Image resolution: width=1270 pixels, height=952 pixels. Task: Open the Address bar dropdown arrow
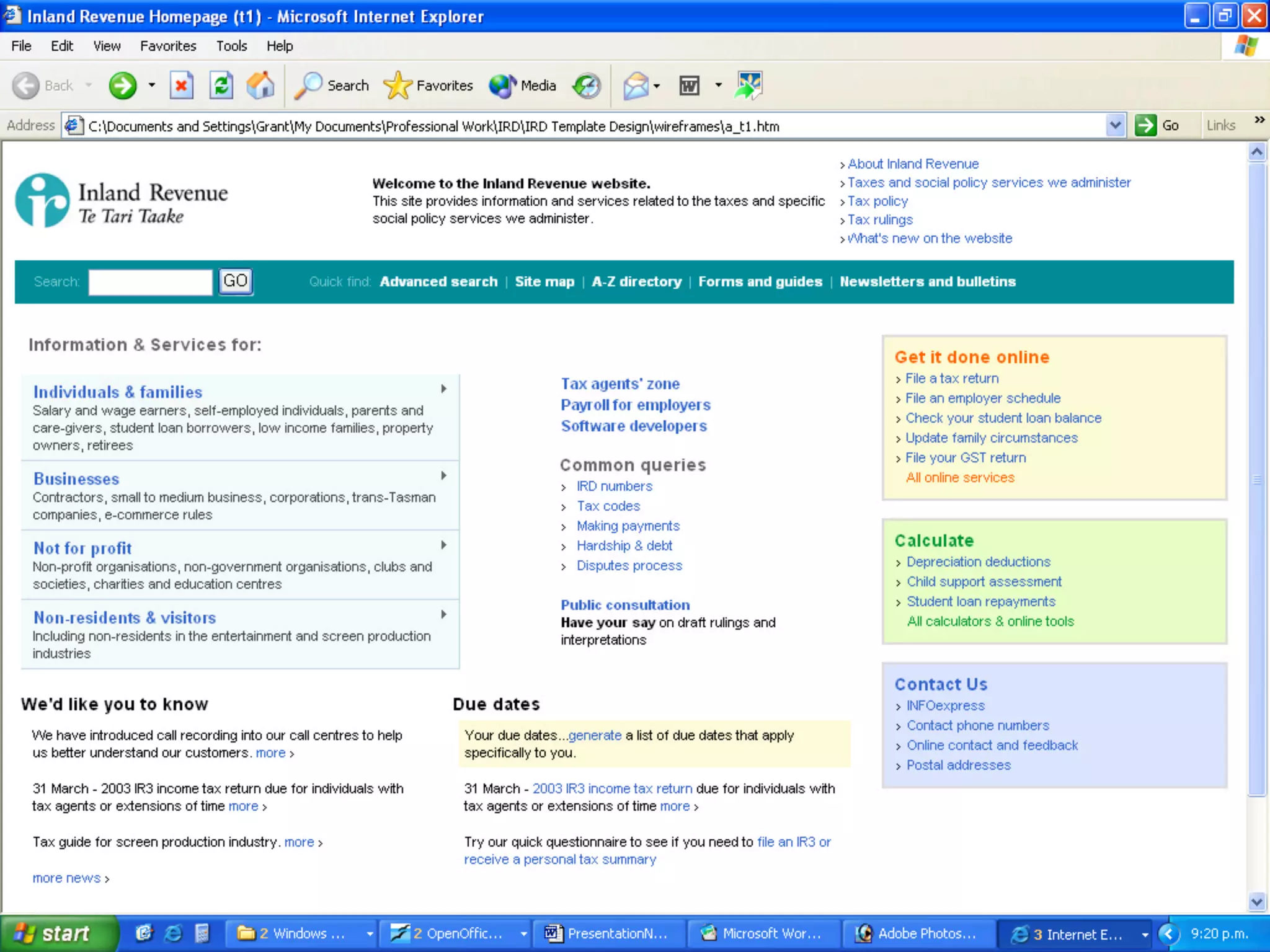1114,125
